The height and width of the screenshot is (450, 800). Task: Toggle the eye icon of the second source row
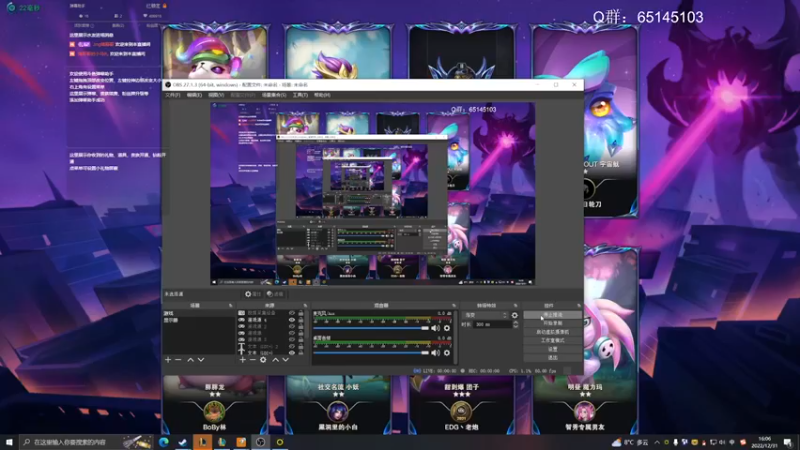pyautogui.click(x=292, y=320)
